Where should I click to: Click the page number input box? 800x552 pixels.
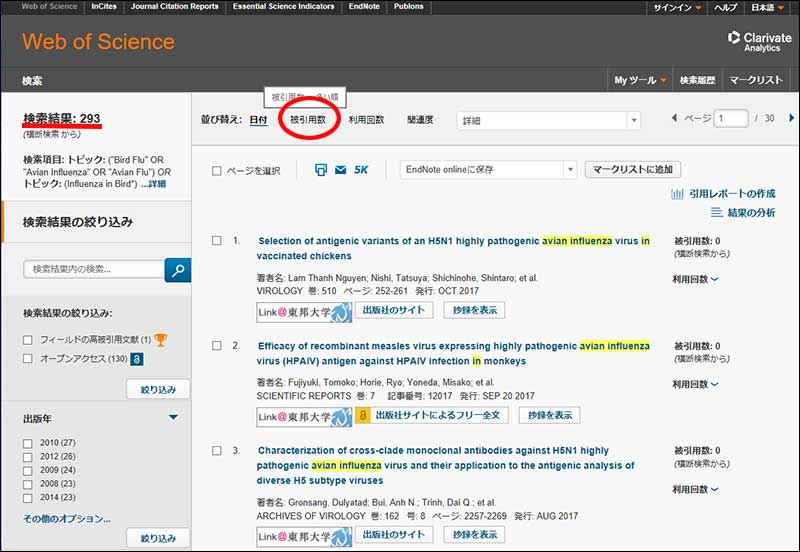point(731,118)
